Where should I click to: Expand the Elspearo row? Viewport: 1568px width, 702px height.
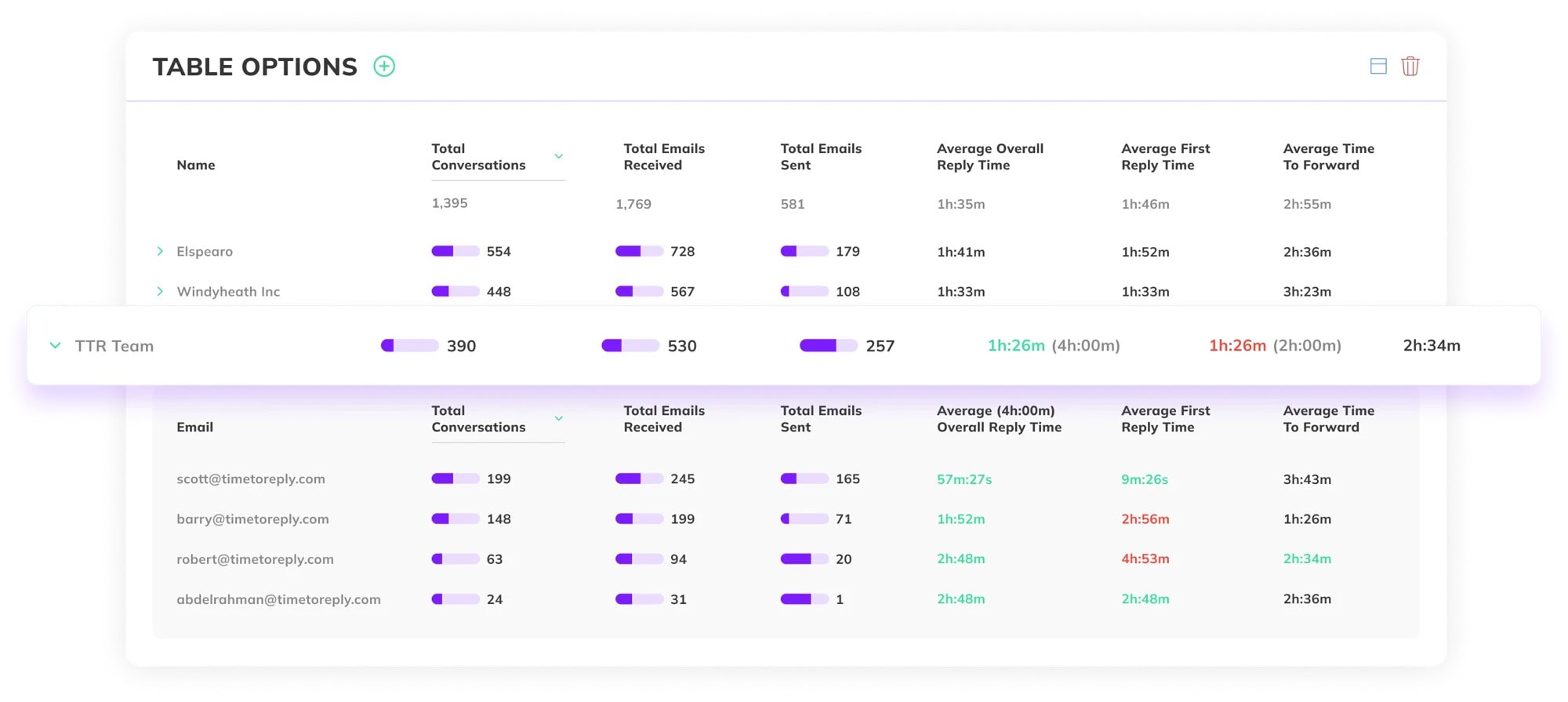coord(160,252)
